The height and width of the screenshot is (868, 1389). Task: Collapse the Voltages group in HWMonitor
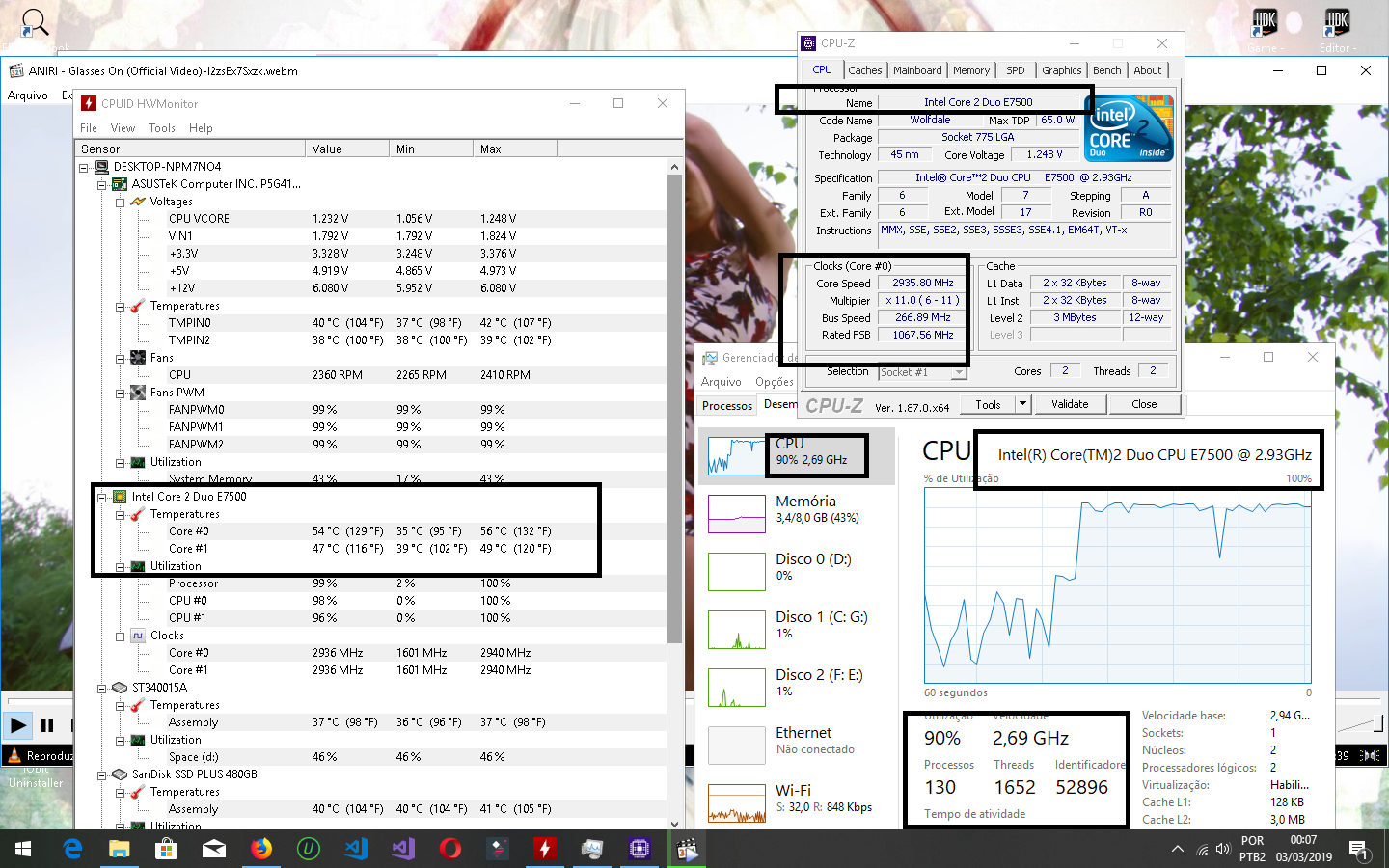(x=121, y=202)
